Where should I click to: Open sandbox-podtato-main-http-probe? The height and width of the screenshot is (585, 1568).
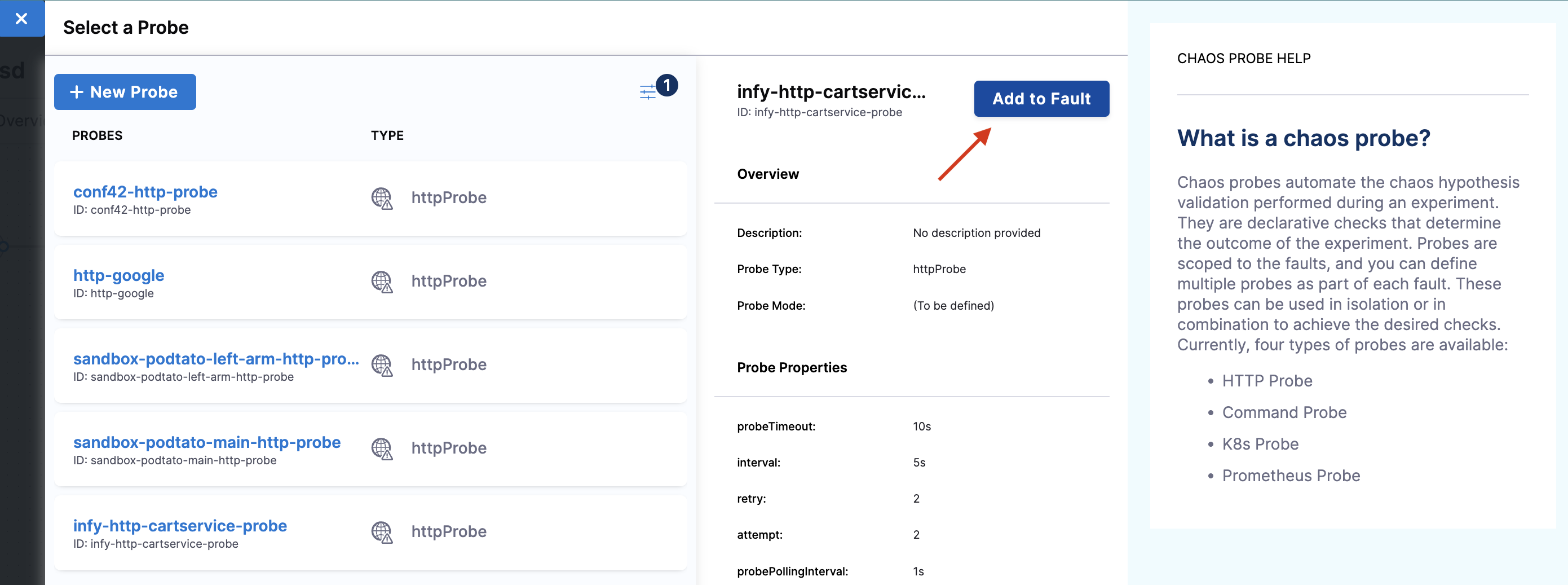(x=207, y=442)
